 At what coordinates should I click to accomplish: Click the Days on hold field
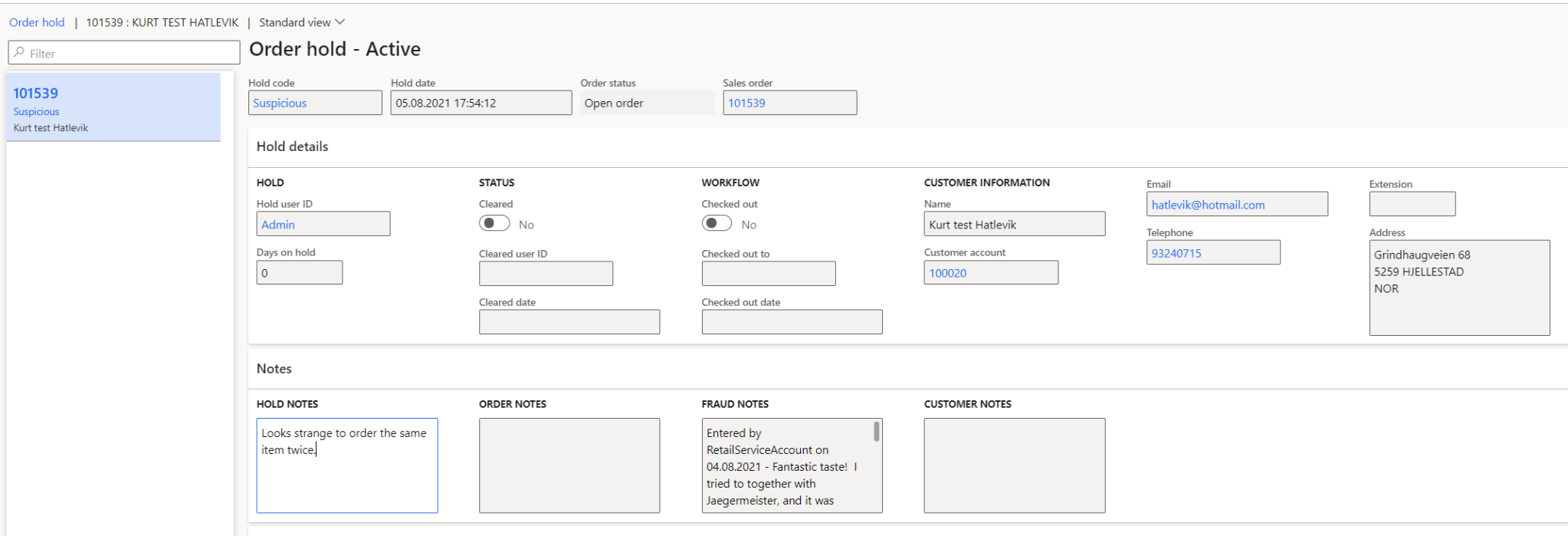299,273
